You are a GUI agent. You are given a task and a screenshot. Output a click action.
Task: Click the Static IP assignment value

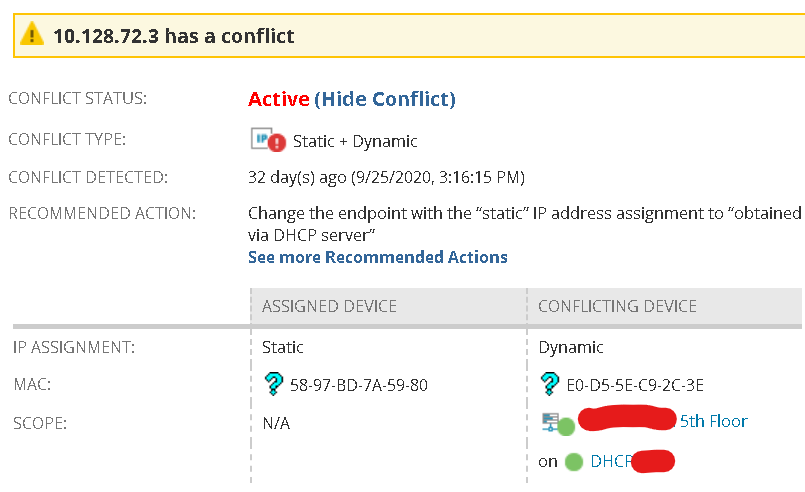282,347
